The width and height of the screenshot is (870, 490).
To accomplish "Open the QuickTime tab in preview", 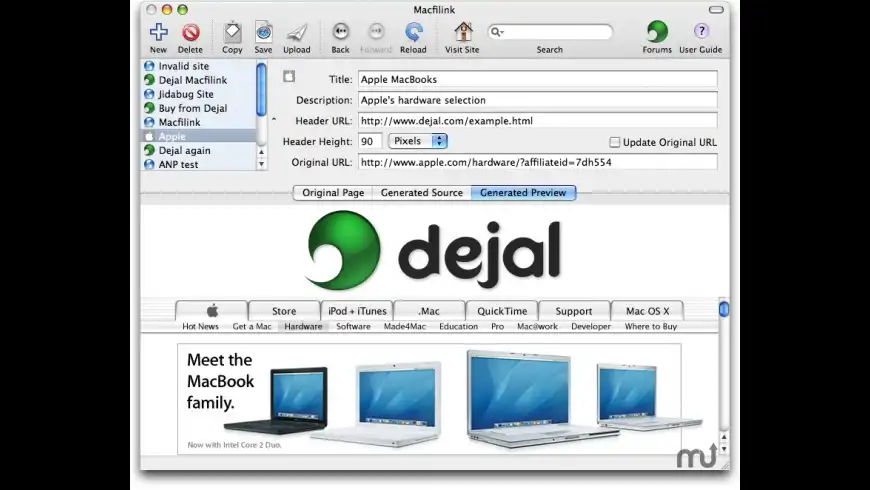I will [502, 311].
